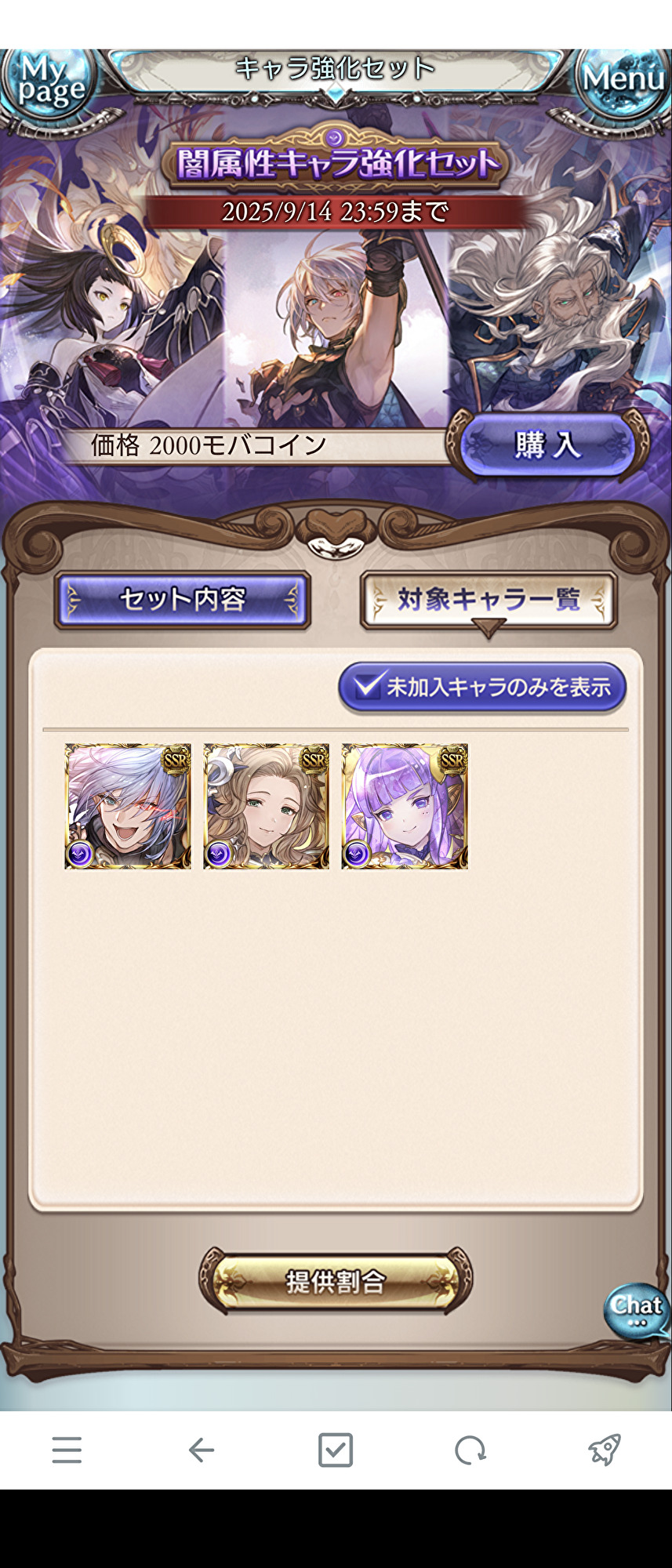Tap the rocket speed-up icon
This screenshot has height=1568, width=672.
(x=605, y=1450)
